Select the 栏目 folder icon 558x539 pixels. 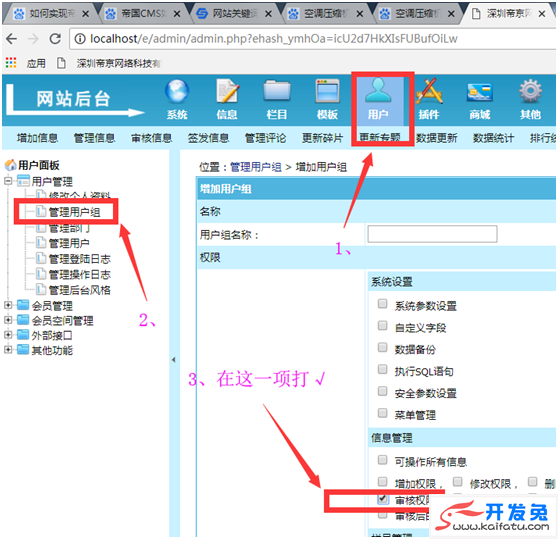tap(277, 91)
